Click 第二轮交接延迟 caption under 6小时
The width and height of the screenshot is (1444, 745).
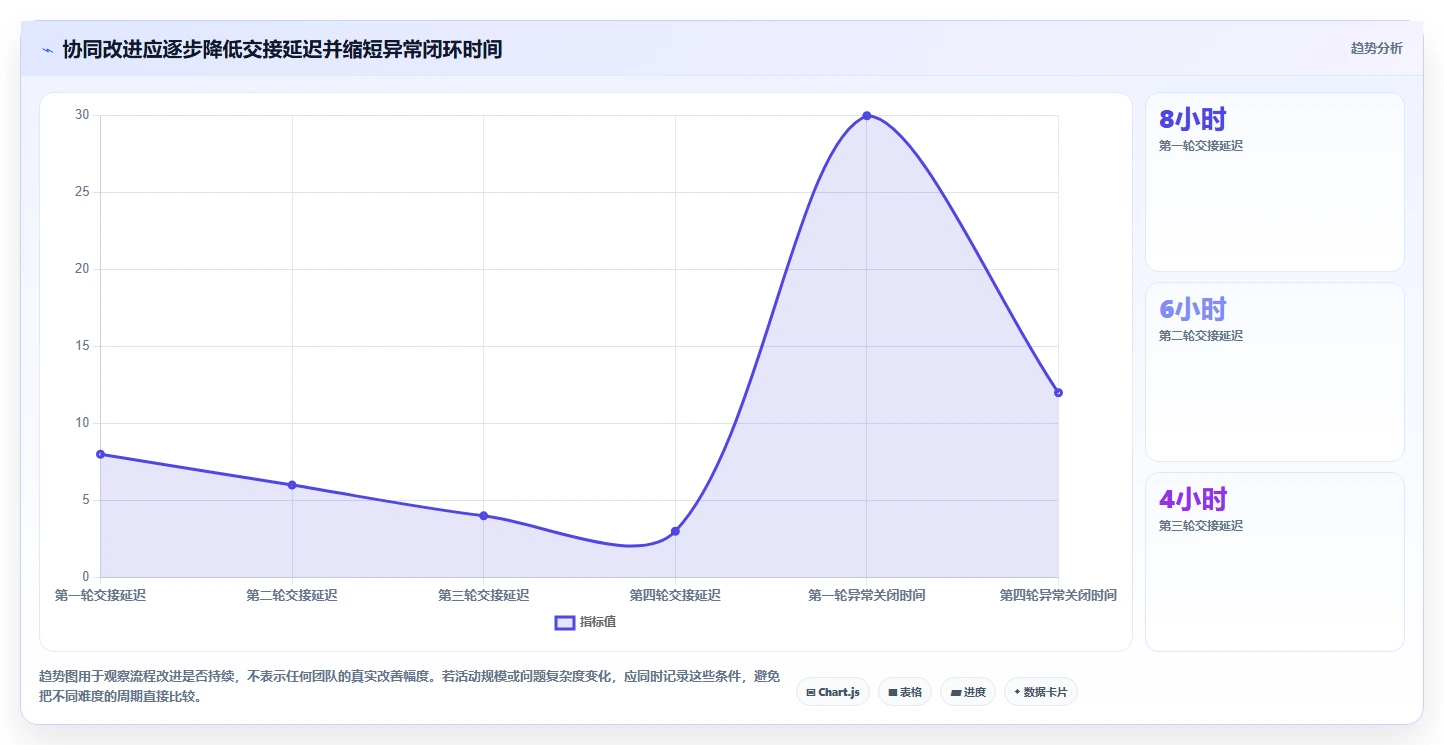pos(1201,336)
